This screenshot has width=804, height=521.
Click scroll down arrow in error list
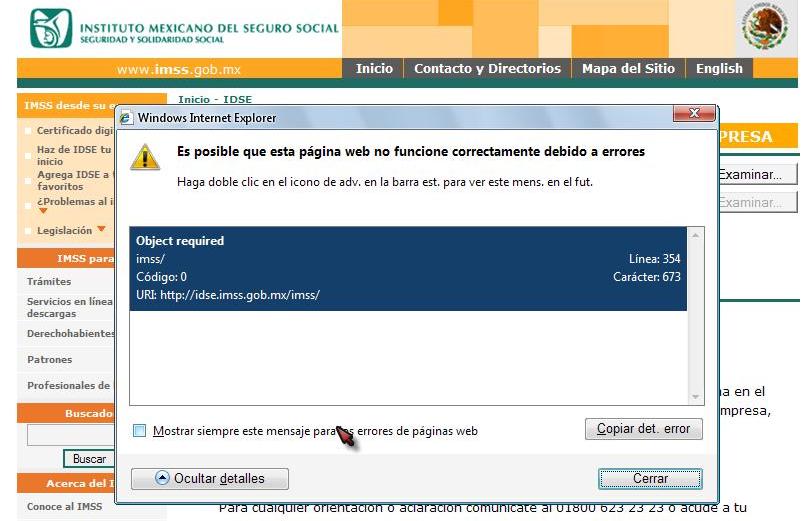695,396
